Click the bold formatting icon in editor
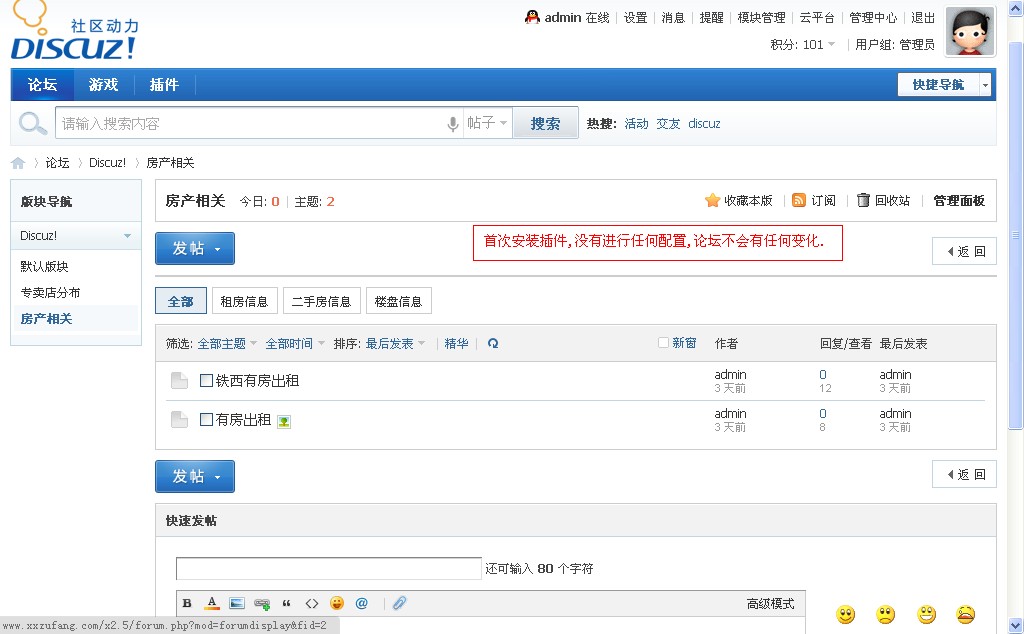 pyautogui.click(x=187, y=603)
